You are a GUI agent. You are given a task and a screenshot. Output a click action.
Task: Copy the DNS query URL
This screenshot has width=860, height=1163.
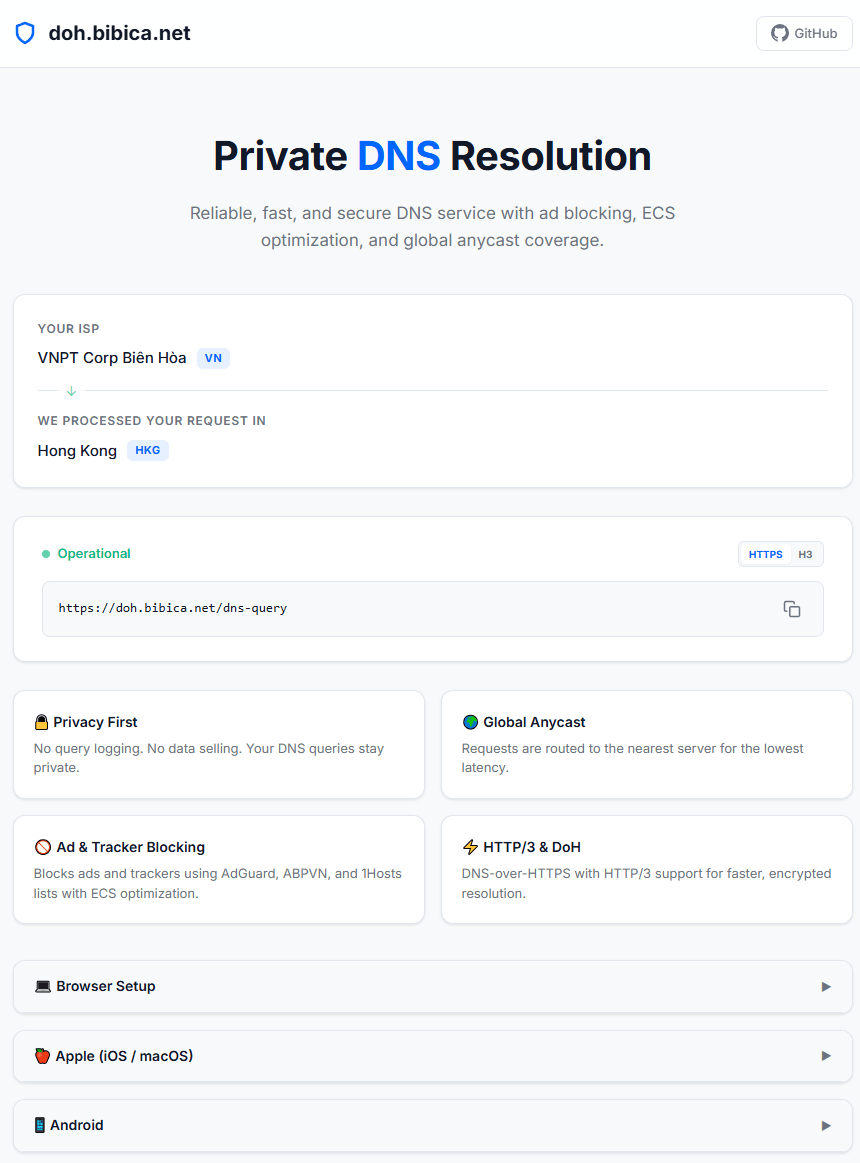click(792, 609)
